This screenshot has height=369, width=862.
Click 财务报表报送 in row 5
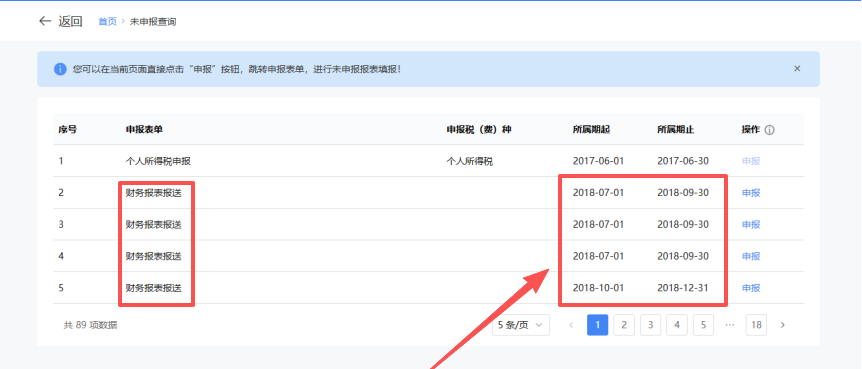click(x=153, y=288)
